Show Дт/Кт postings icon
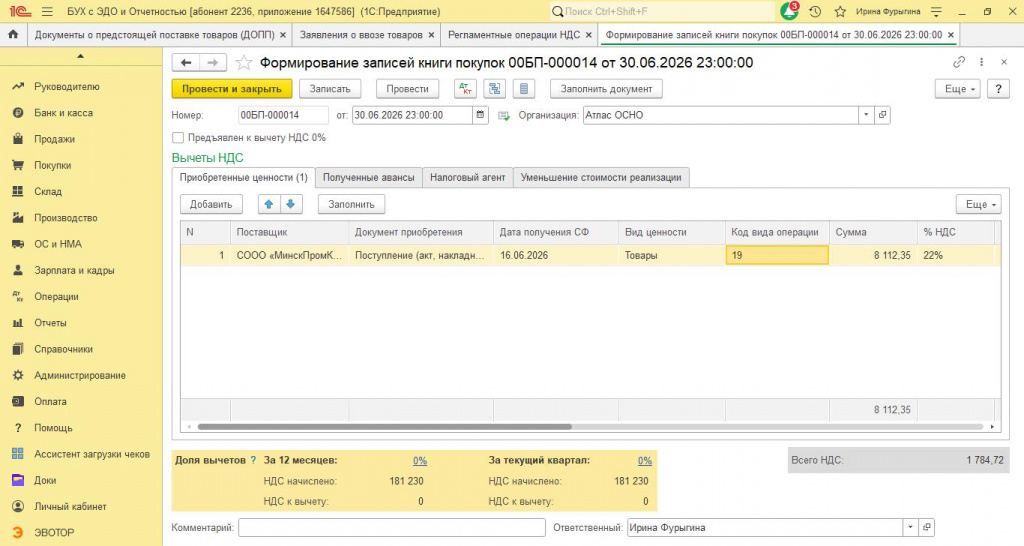The width and height of the screenshot is (1024, 546). (x=466, y=89)
